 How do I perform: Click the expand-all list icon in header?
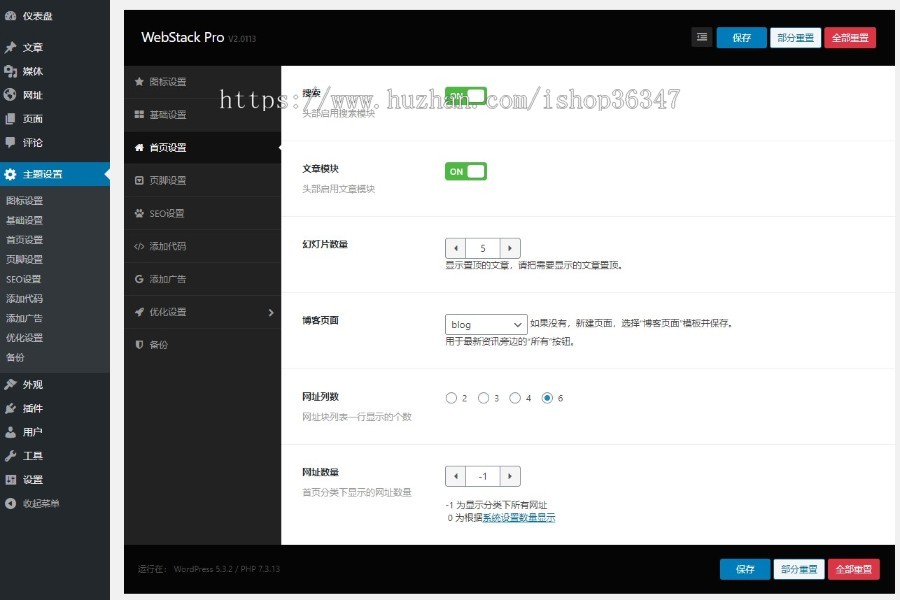701,37
